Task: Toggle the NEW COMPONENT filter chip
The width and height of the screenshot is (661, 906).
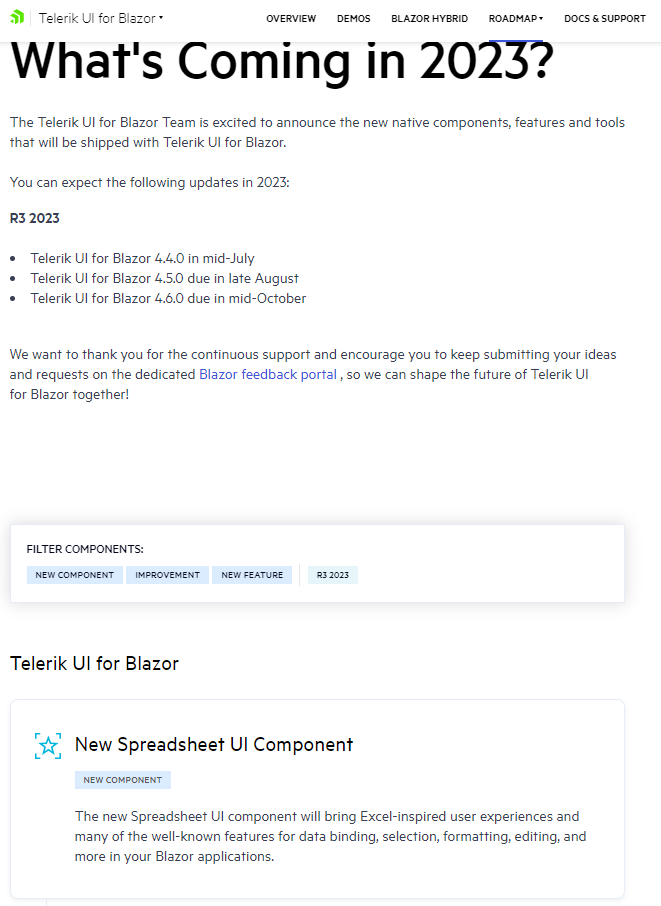Action: pyautogui.click(x=75, y=575)
